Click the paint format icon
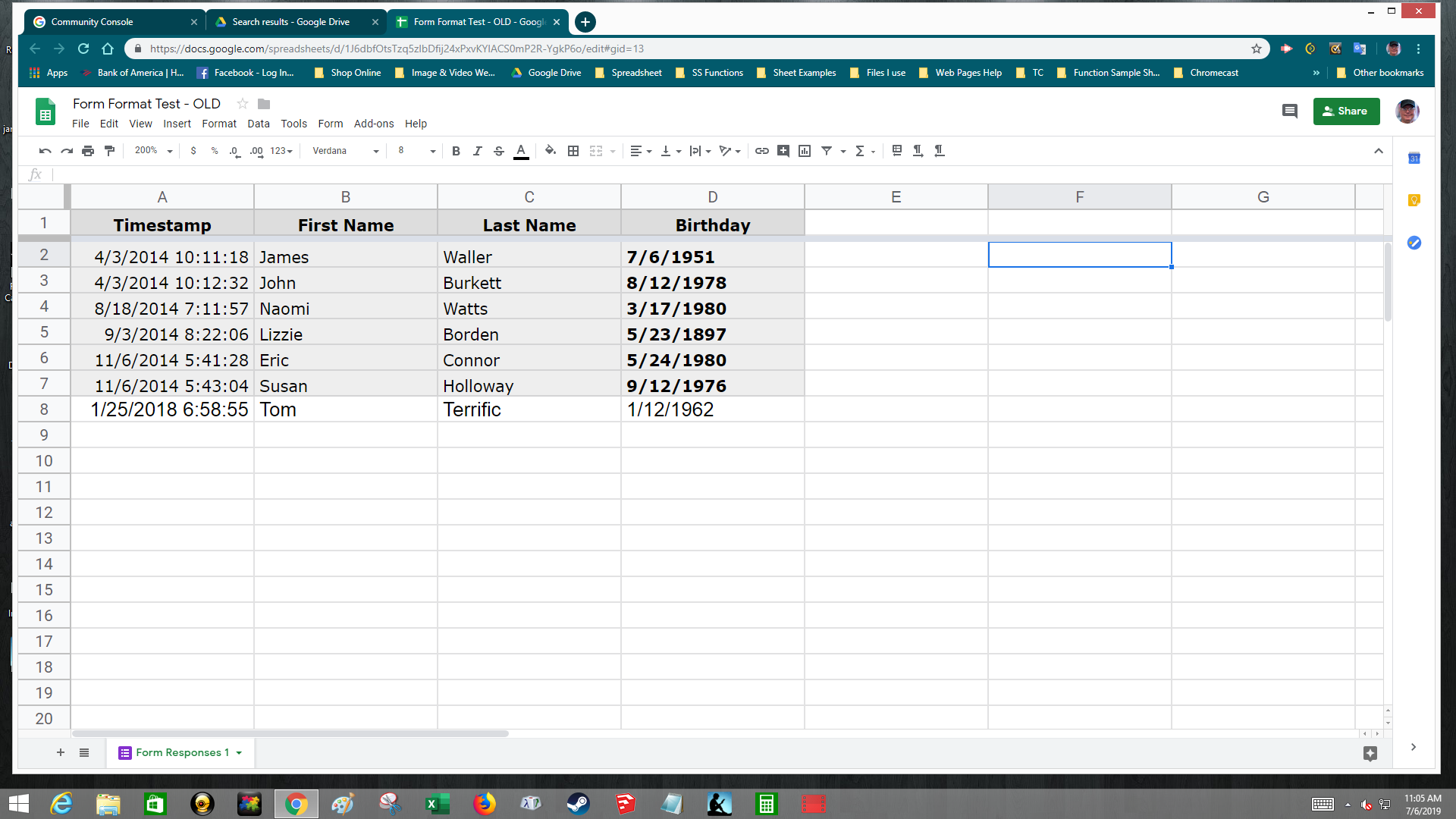Image resolution: width=1456 pixels, height=819 pixels. pos(110,151)
